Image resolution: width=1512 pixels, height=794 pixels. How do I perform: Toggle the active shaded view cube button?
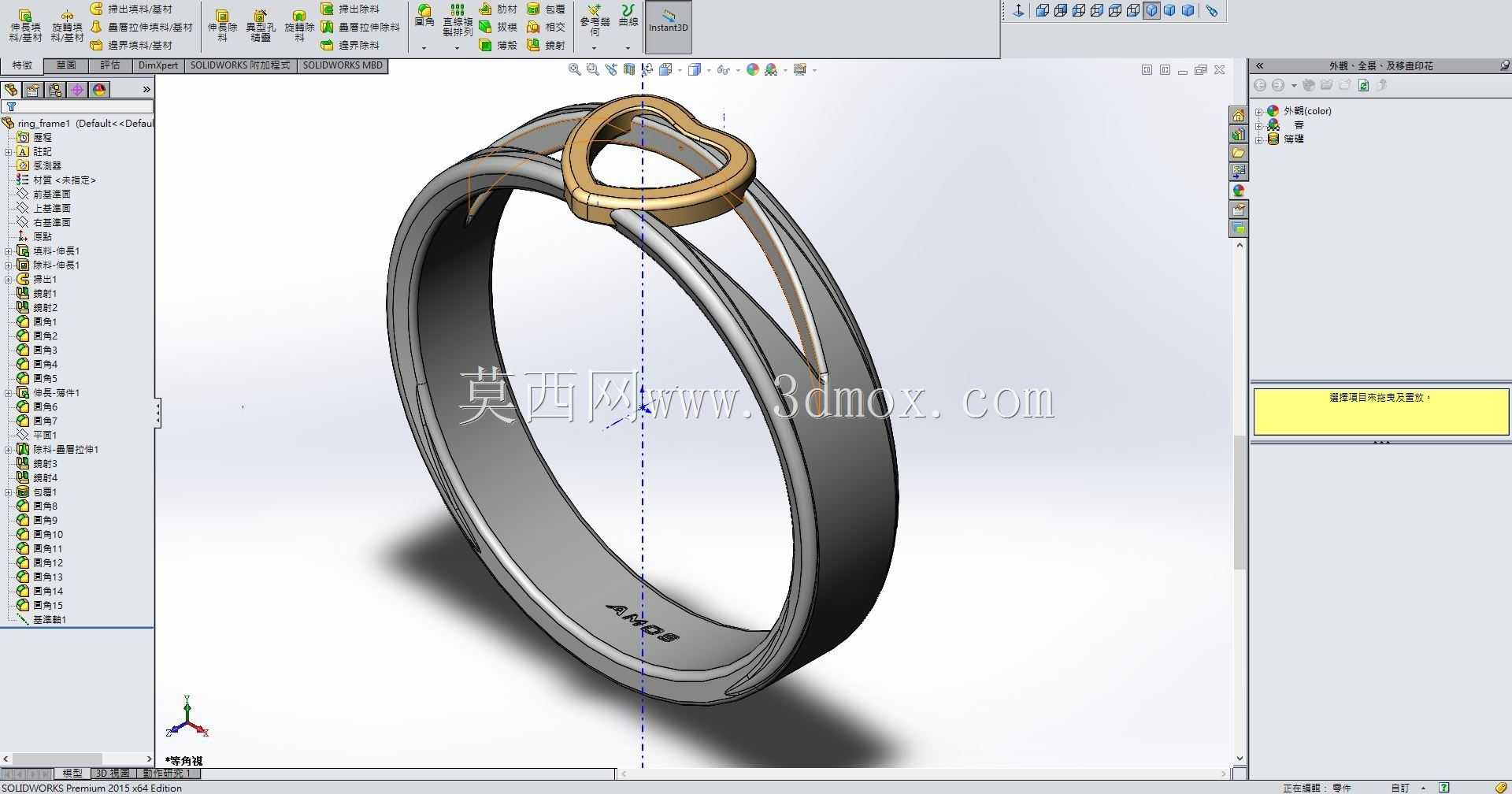pyautogui.click(x=1151, y=10)
